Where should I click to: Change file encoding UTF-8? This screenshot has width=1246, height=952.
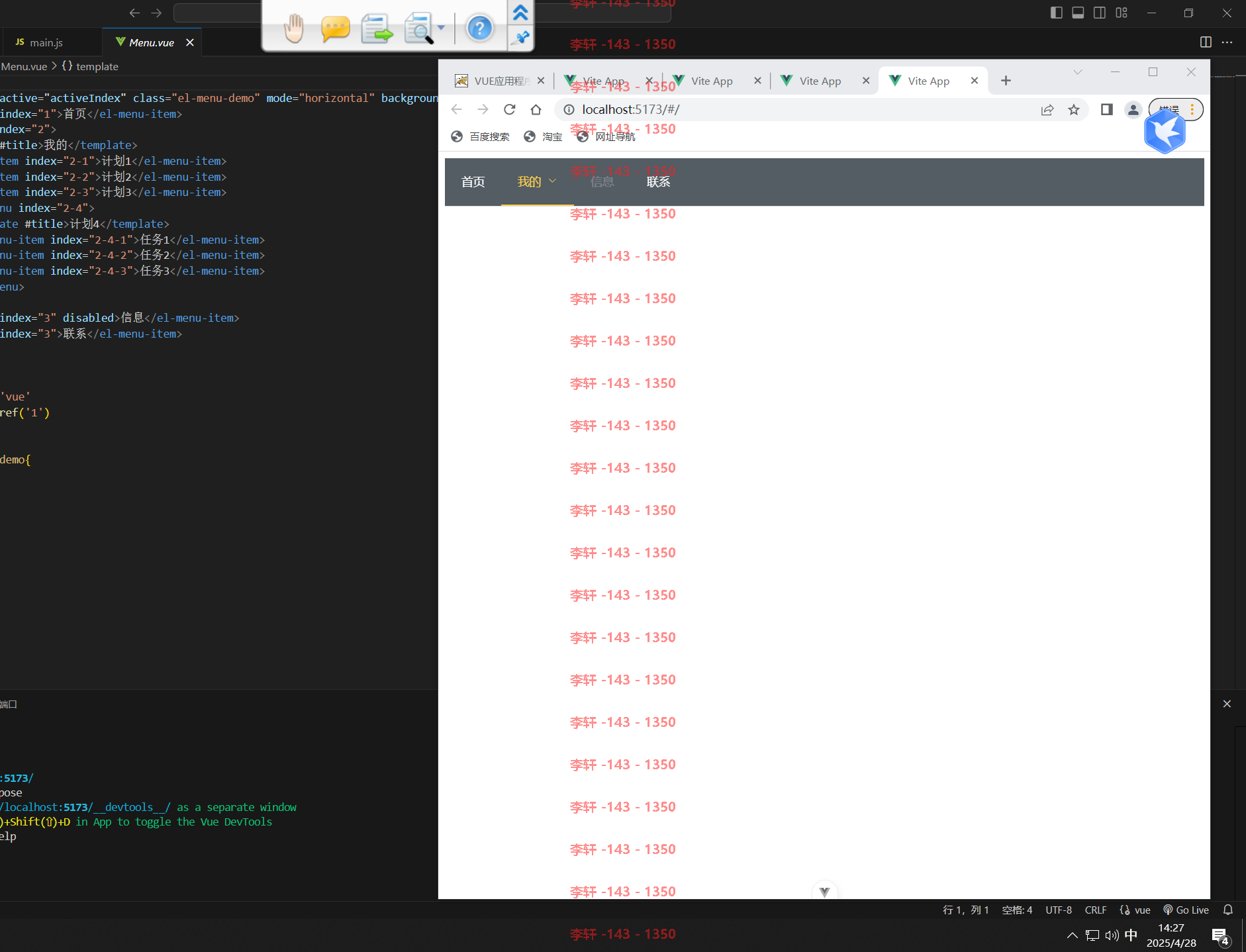[1059, 910]
